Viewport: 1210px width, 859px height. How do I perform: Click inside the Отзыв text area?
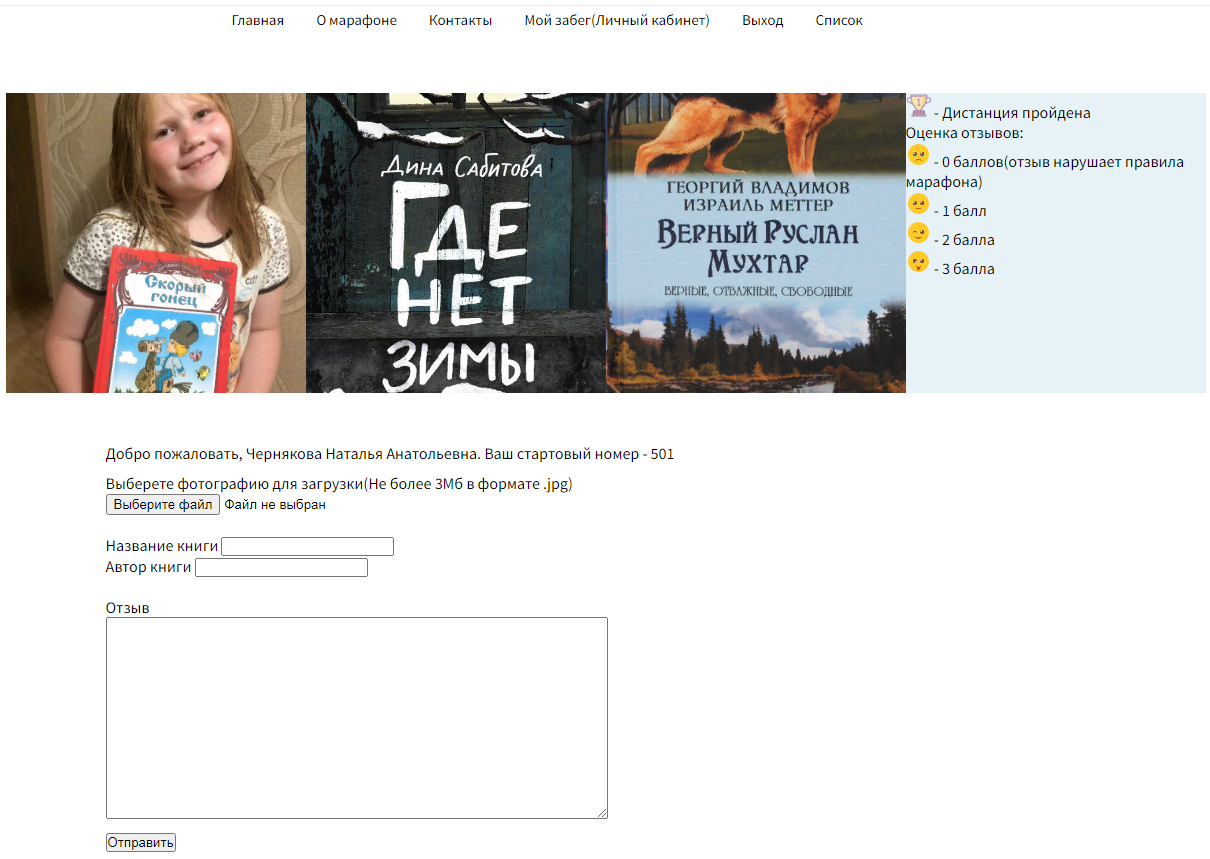point(357,718)
